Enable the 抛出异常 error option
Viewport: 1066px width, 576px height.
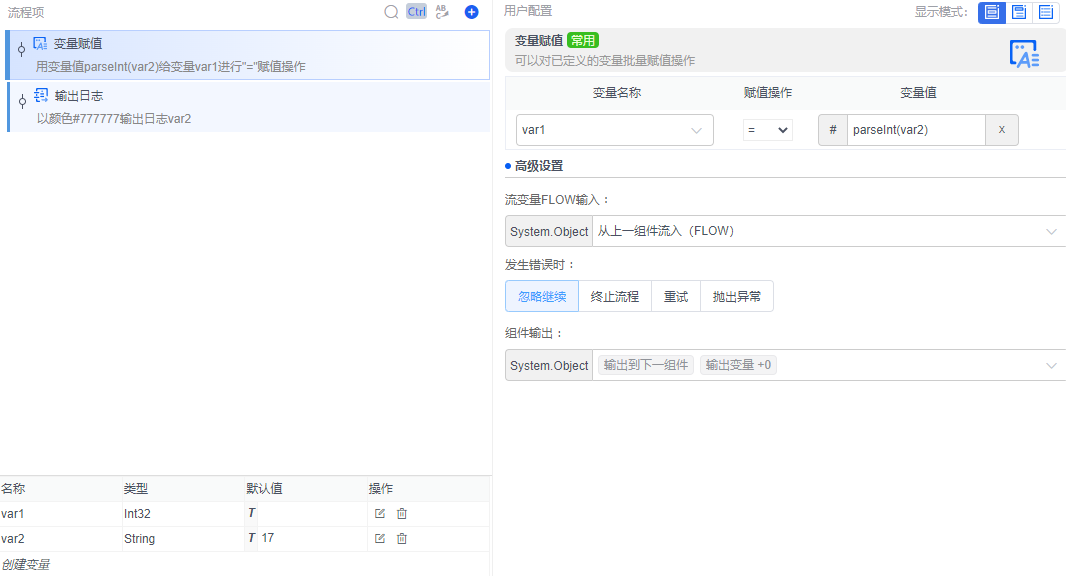[x=737, y=296]
